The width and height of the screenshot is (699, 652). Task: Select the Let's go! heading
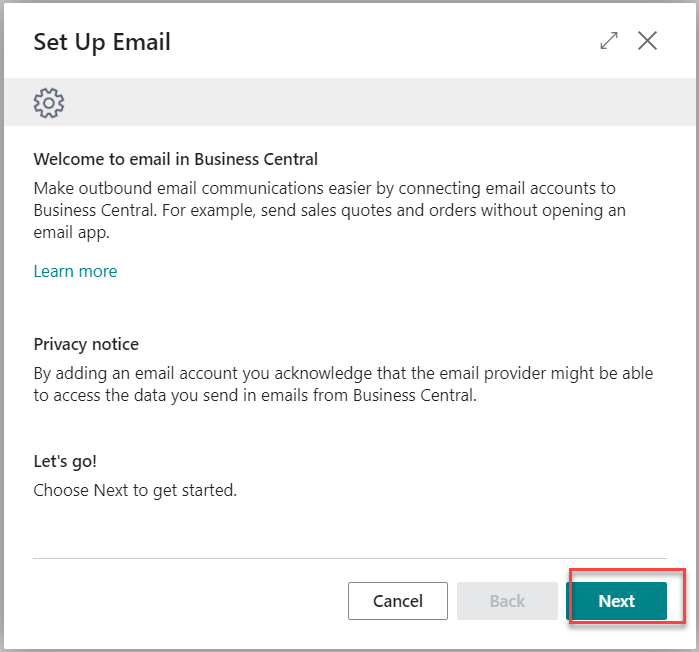pos(65,461)
